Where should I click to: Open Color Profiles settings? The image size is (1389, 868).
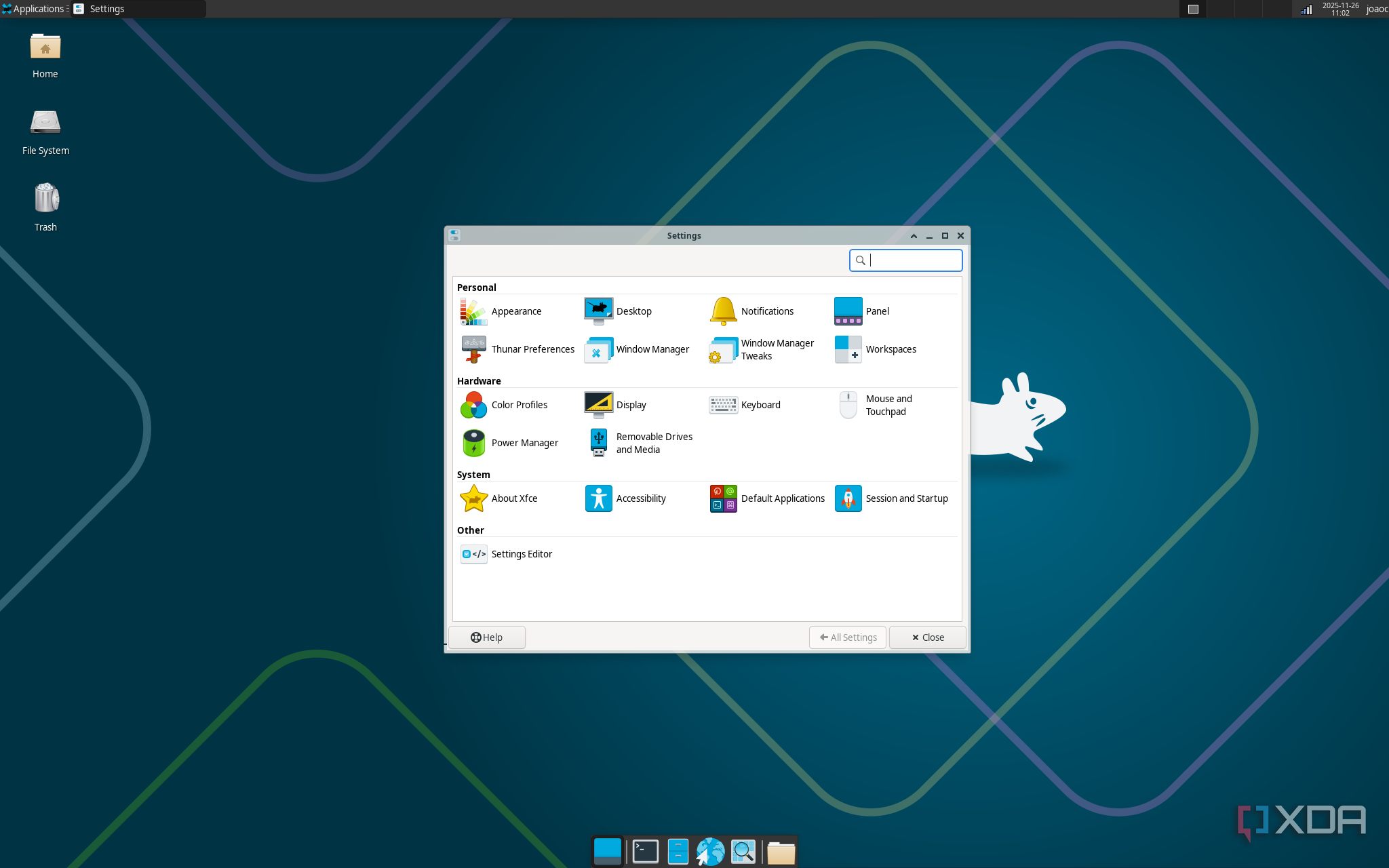504,405
